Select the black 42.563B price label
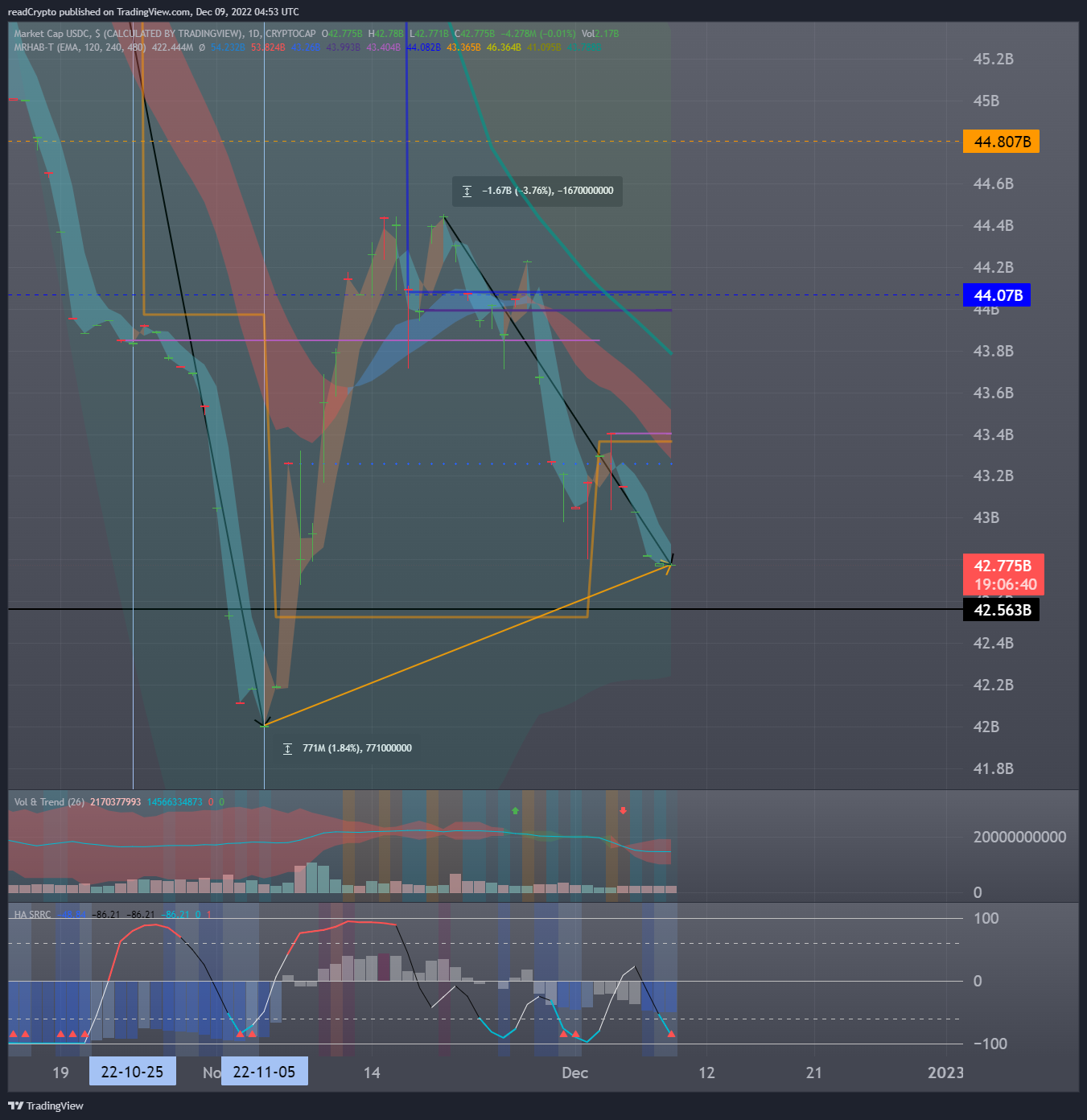Image resolution: width=1087 pixels, height=1120 pixels. pos(1001,610)
